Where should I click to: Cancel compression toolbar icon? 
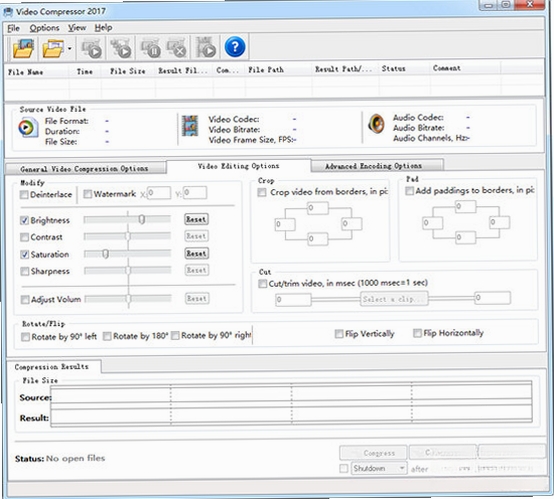(177, 48)
